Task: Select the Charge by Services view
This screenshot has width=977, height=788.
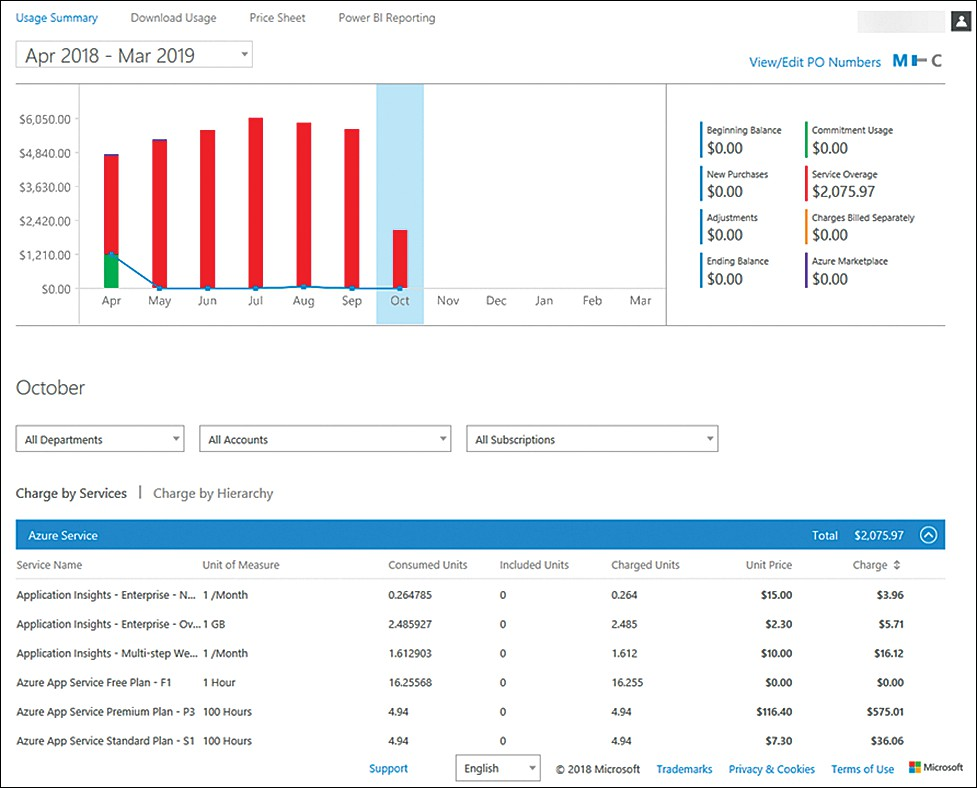Action: (71, 493)
